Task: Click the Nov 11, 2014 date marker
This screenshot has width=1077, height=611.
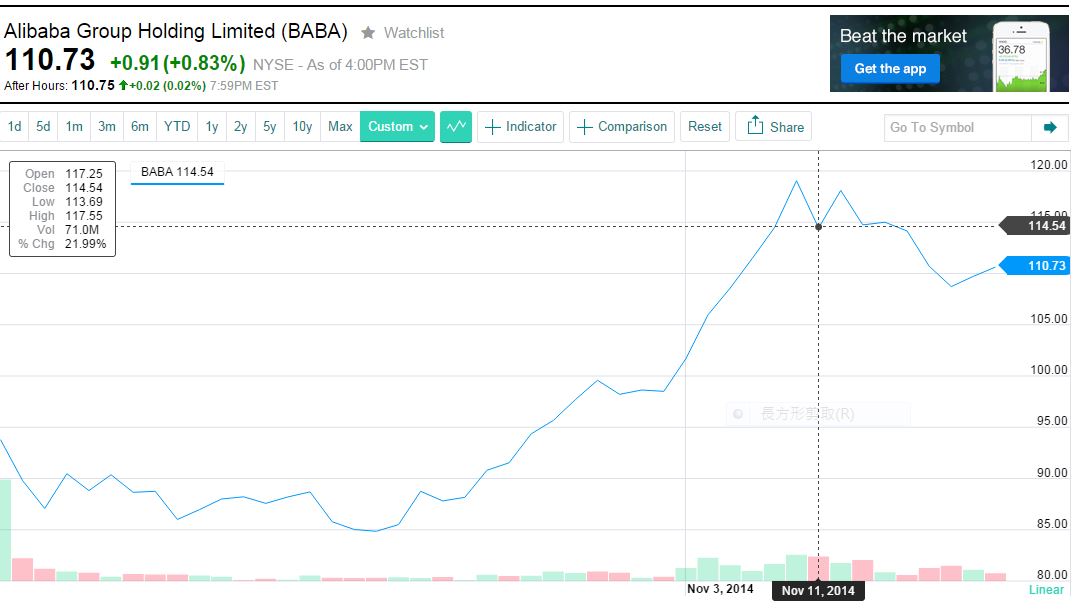Action: (x=818, y=590)
